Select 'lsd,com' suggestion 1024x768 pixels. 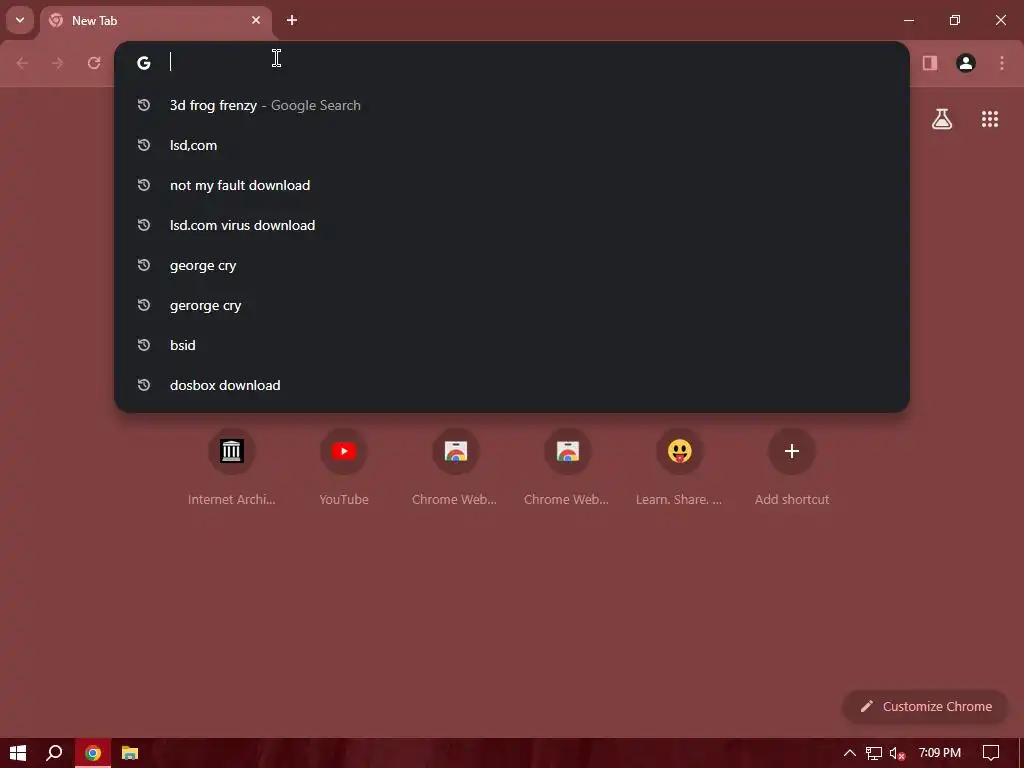(x=512, y=145)
